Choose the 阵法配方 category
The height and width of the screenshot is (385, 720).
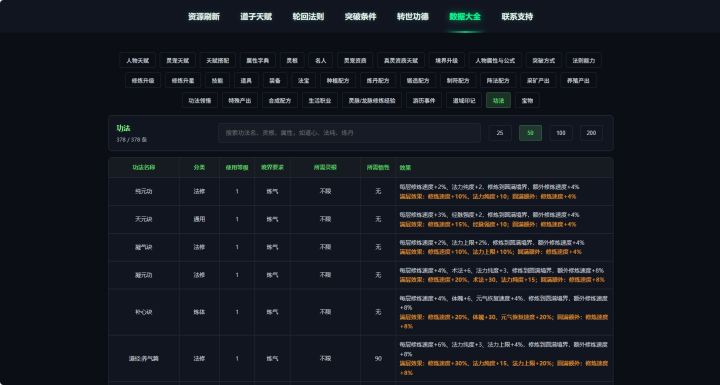(498, 80)
